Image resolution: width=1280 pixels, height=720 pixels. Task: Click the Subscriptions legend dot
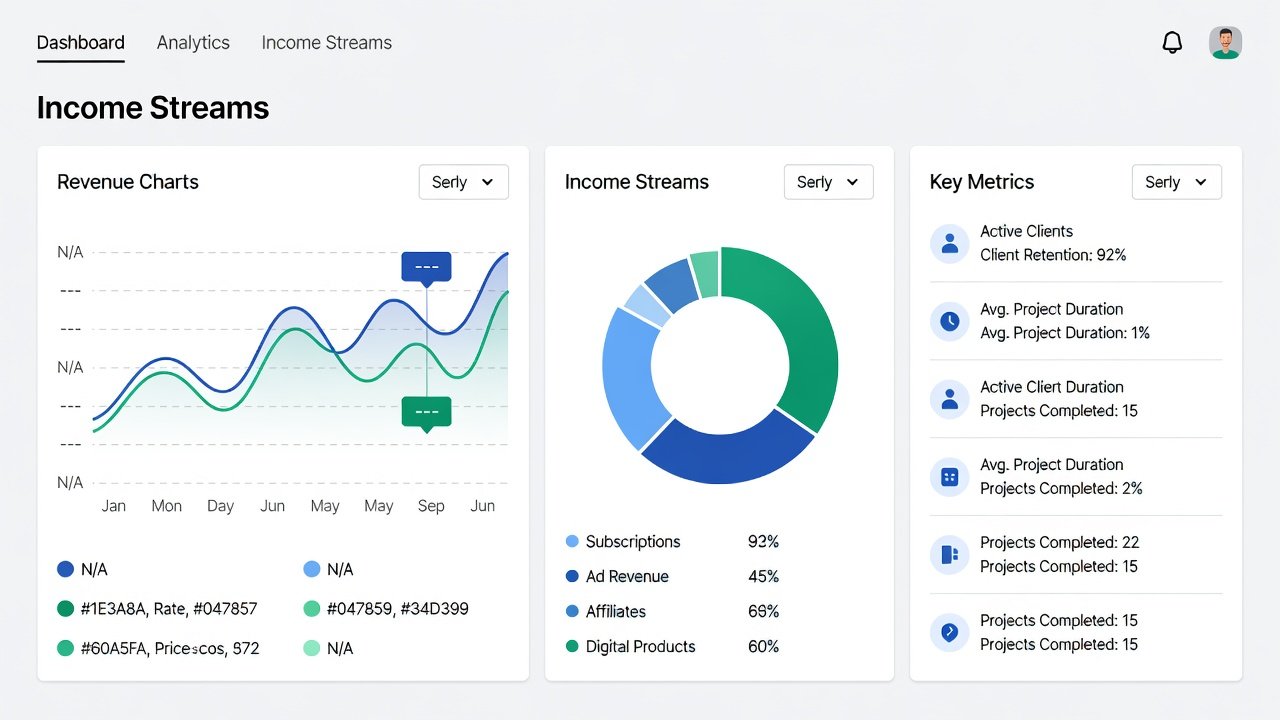pyautogui.click(x=572, y=541)
